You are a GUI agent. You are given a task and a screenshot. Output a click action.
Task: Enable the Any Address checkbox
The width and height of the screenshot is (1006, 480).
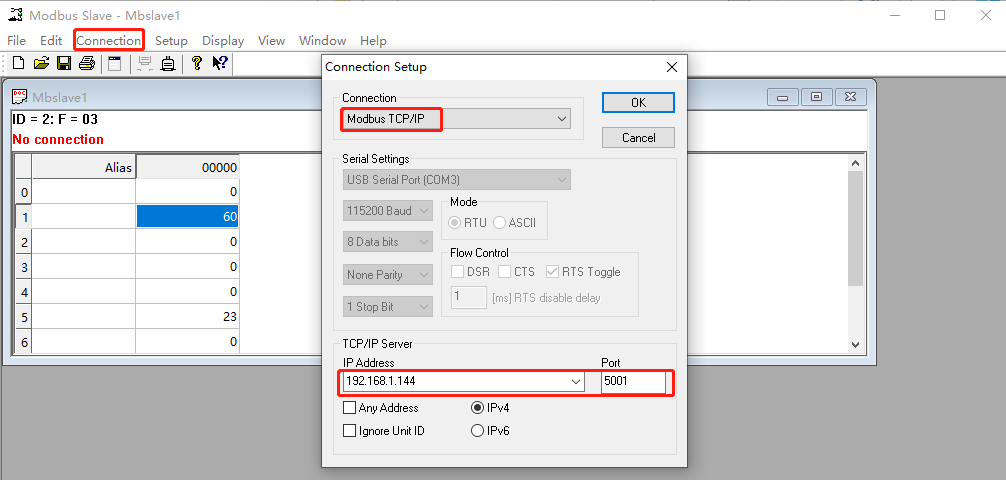tap(350, 408)
